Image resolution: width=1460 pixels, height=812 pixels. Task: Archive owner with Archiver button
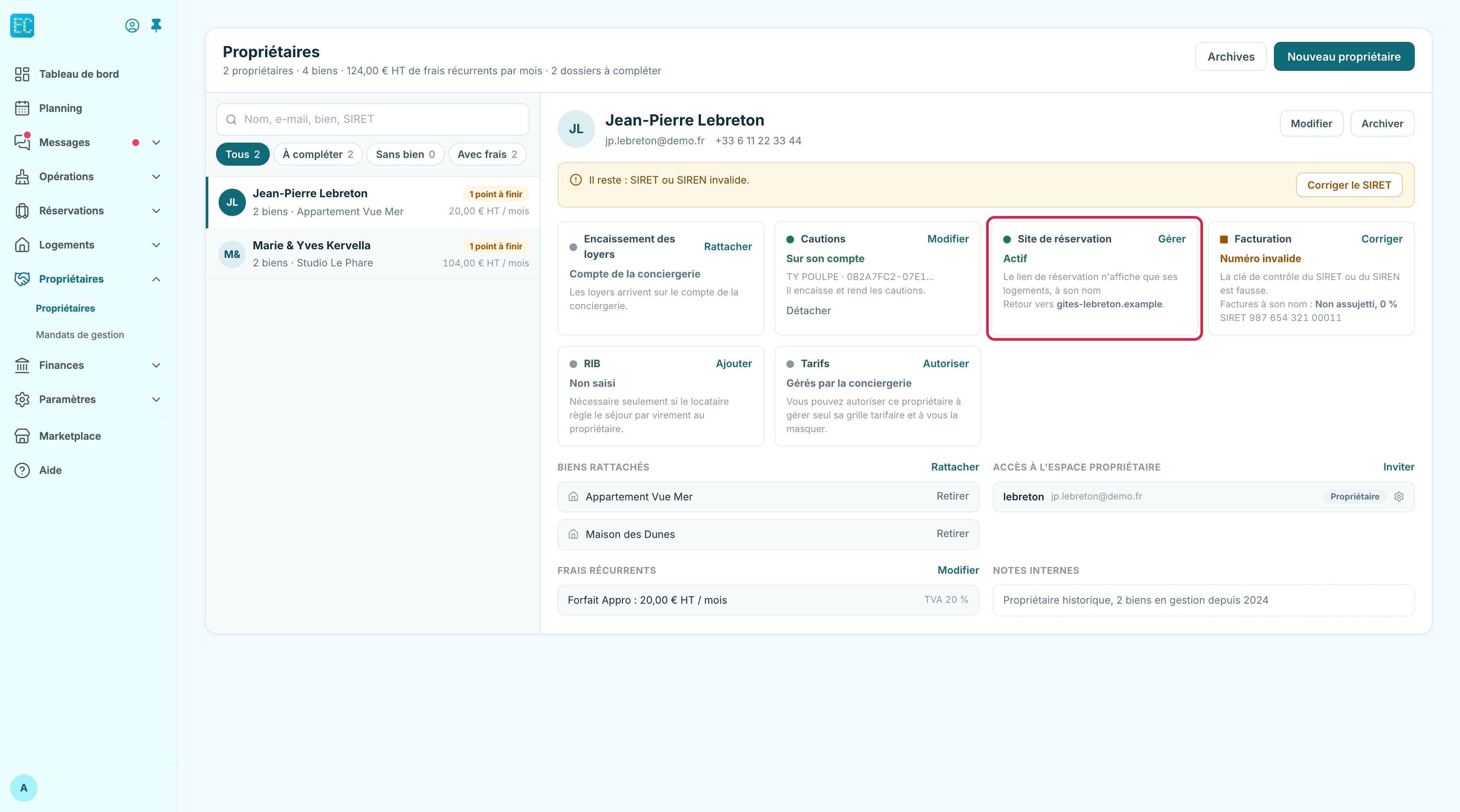tap(1382, 123)
